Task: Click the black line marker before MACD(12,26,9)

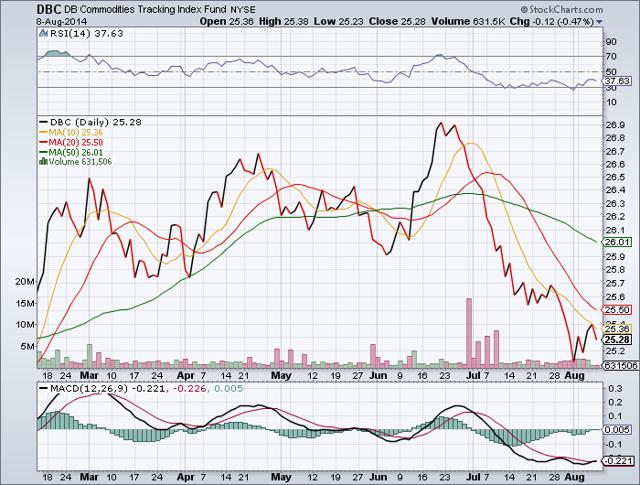Action: click(x=43, y=388)
